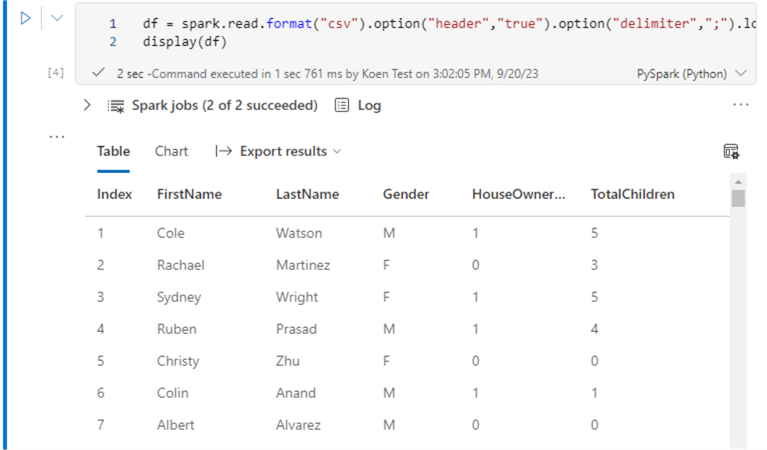The height and width of the screenshot is (450, 767).
Task: Open the Log for Spark jobs
Action: click(x=358, y=105)
